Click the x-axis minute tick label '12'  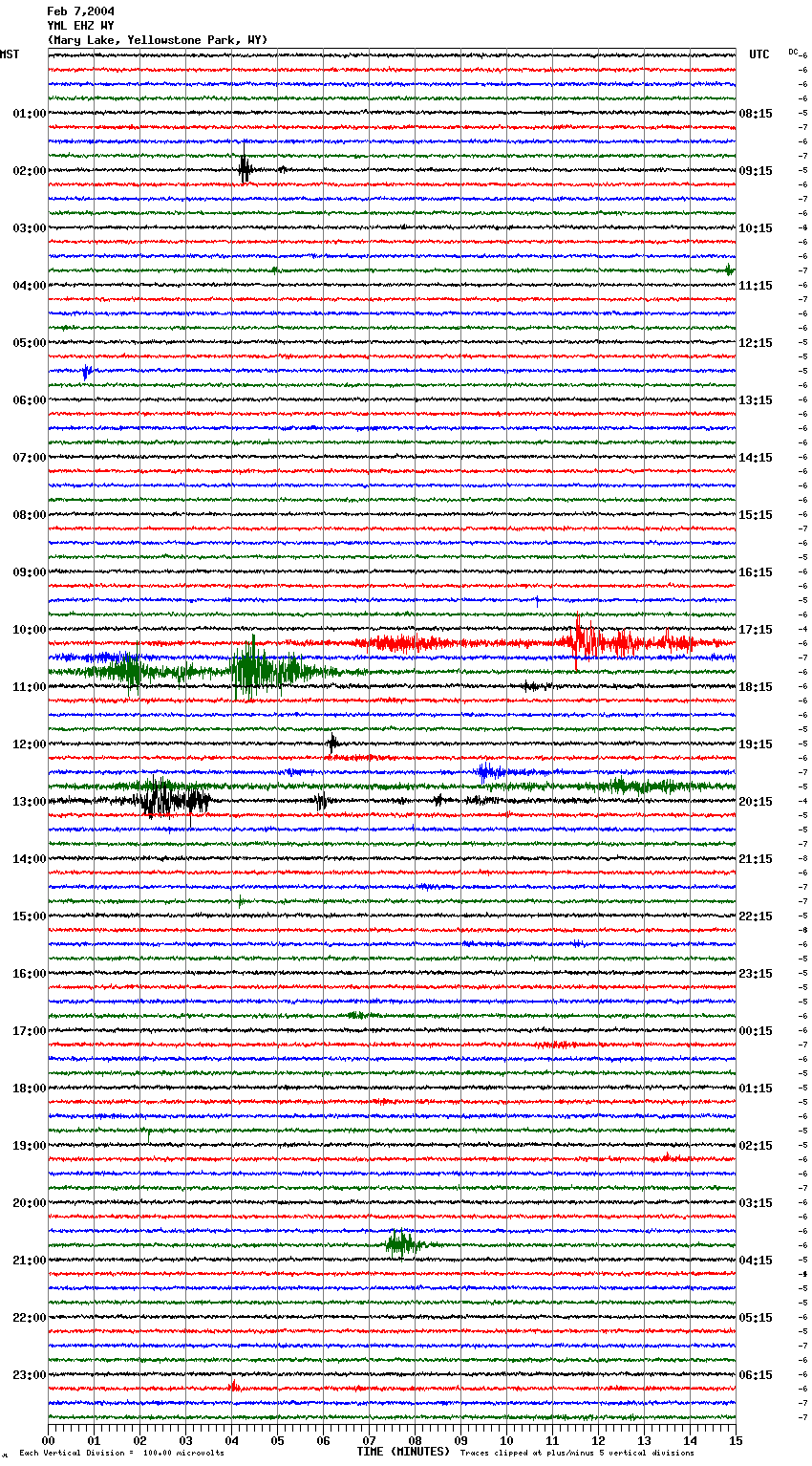coord(598,1440)
